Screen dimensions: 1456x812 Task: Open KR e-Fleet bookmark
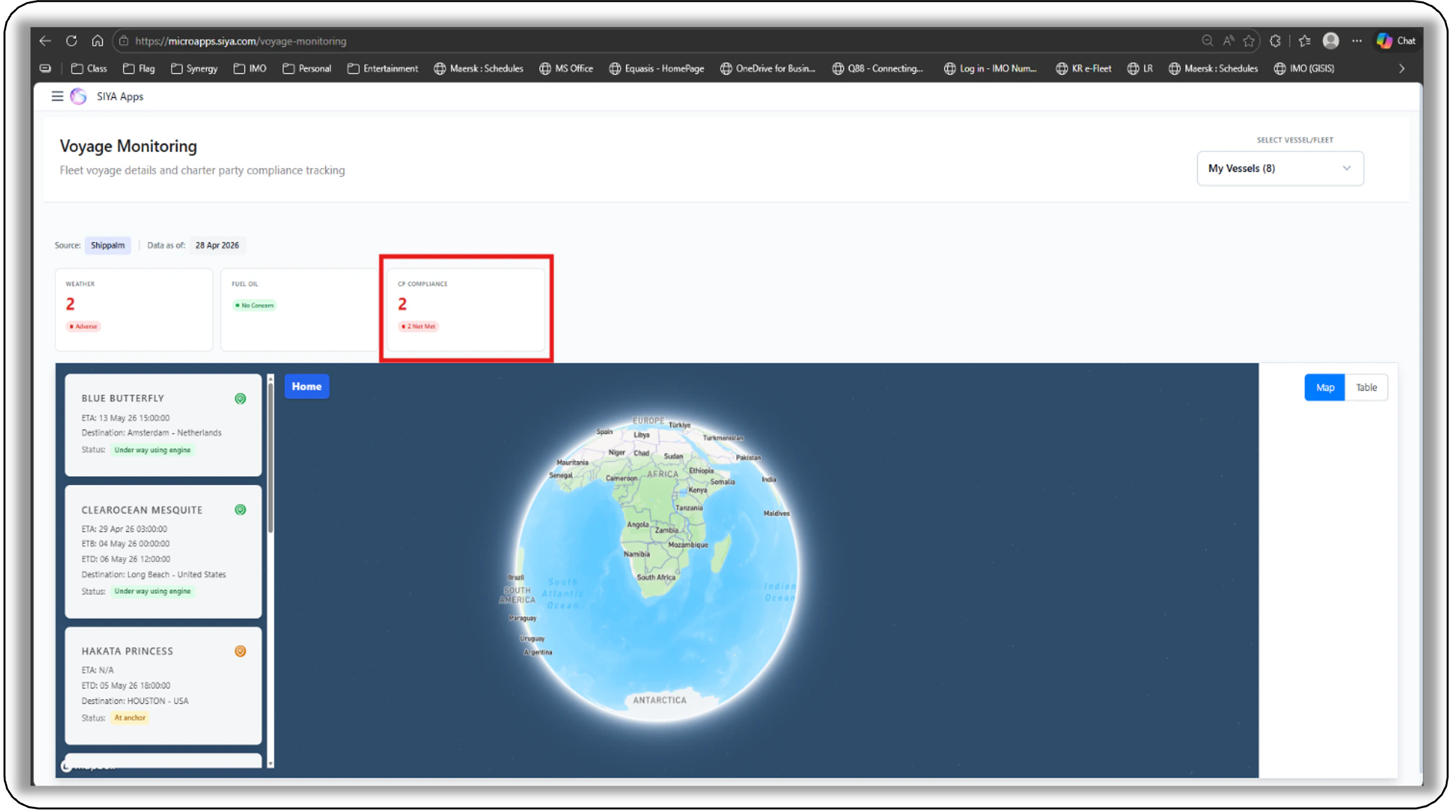pos(1084,69)
